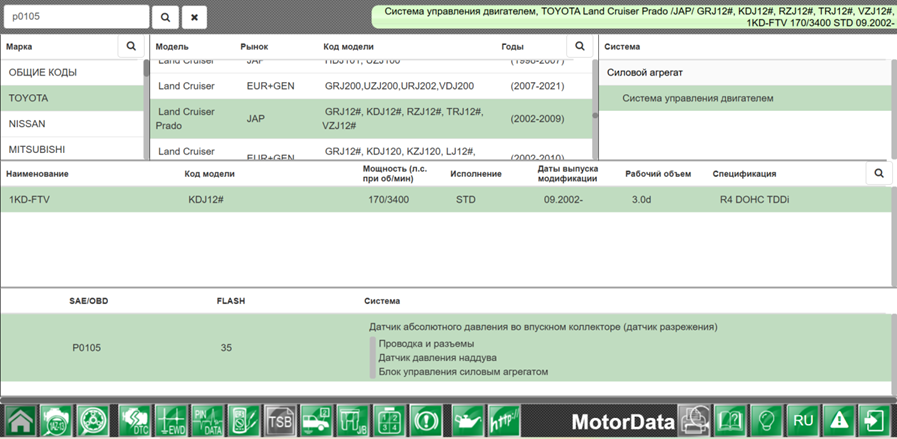Select Land Cruiser EUR+GEN GRJ200 row

tap(371, 86)
